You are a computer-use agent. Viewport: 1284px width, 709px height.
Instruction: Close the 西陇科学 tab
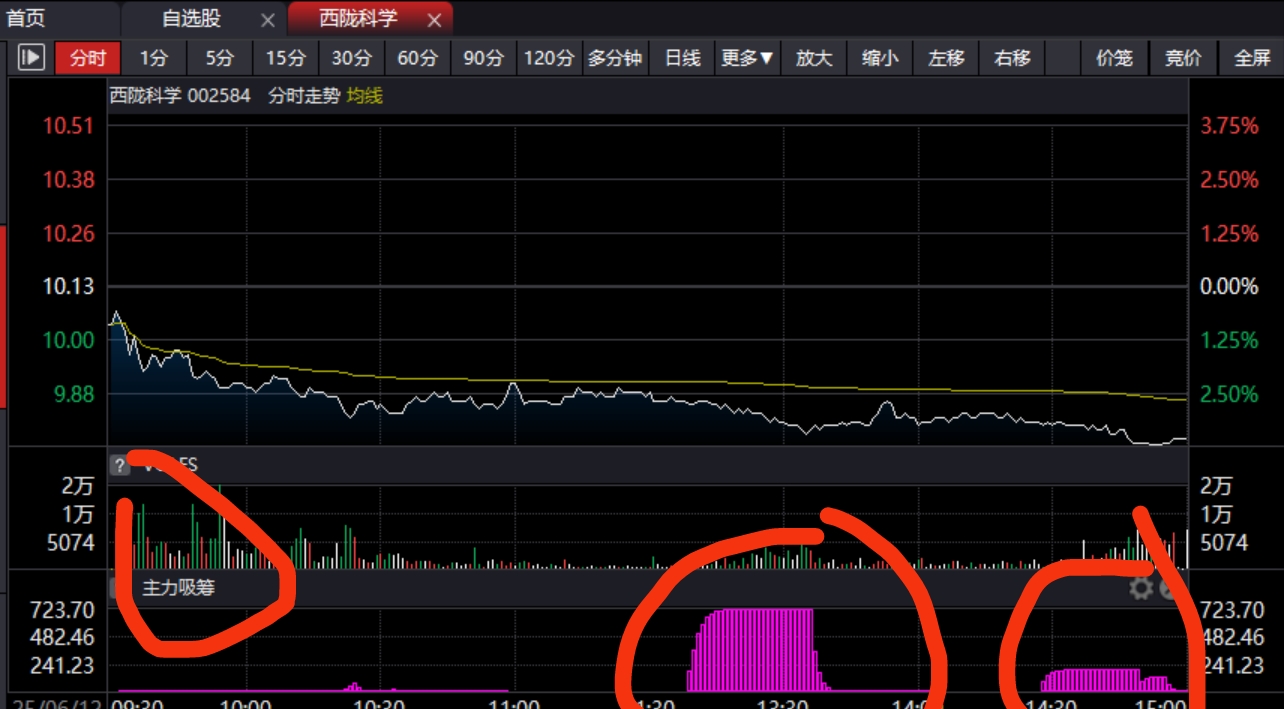433,20
